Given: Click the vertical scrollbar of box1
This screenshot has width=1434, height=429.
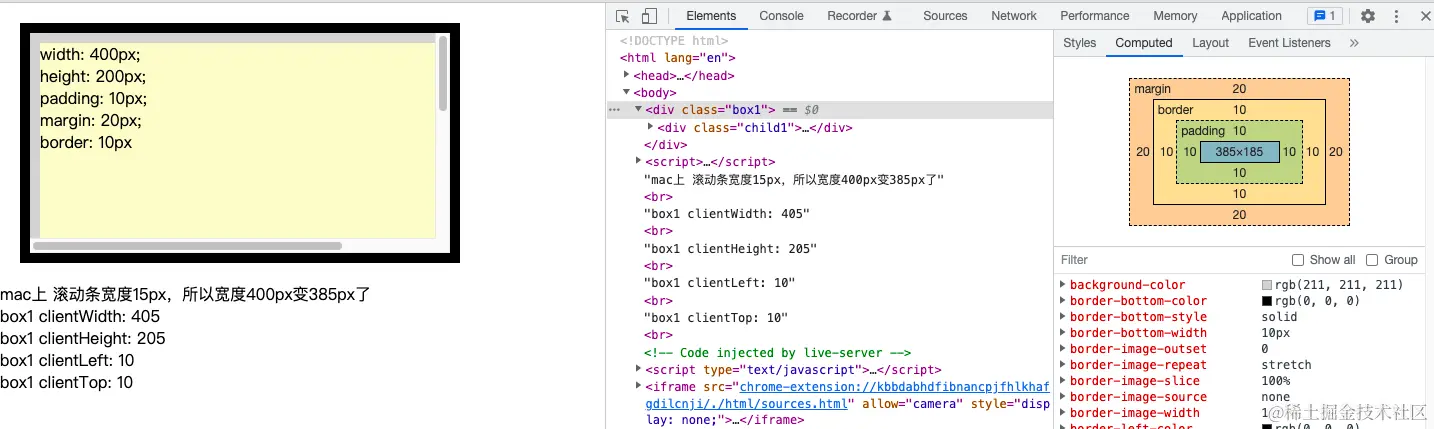Looking at the screenshot, I should (443, 75).
